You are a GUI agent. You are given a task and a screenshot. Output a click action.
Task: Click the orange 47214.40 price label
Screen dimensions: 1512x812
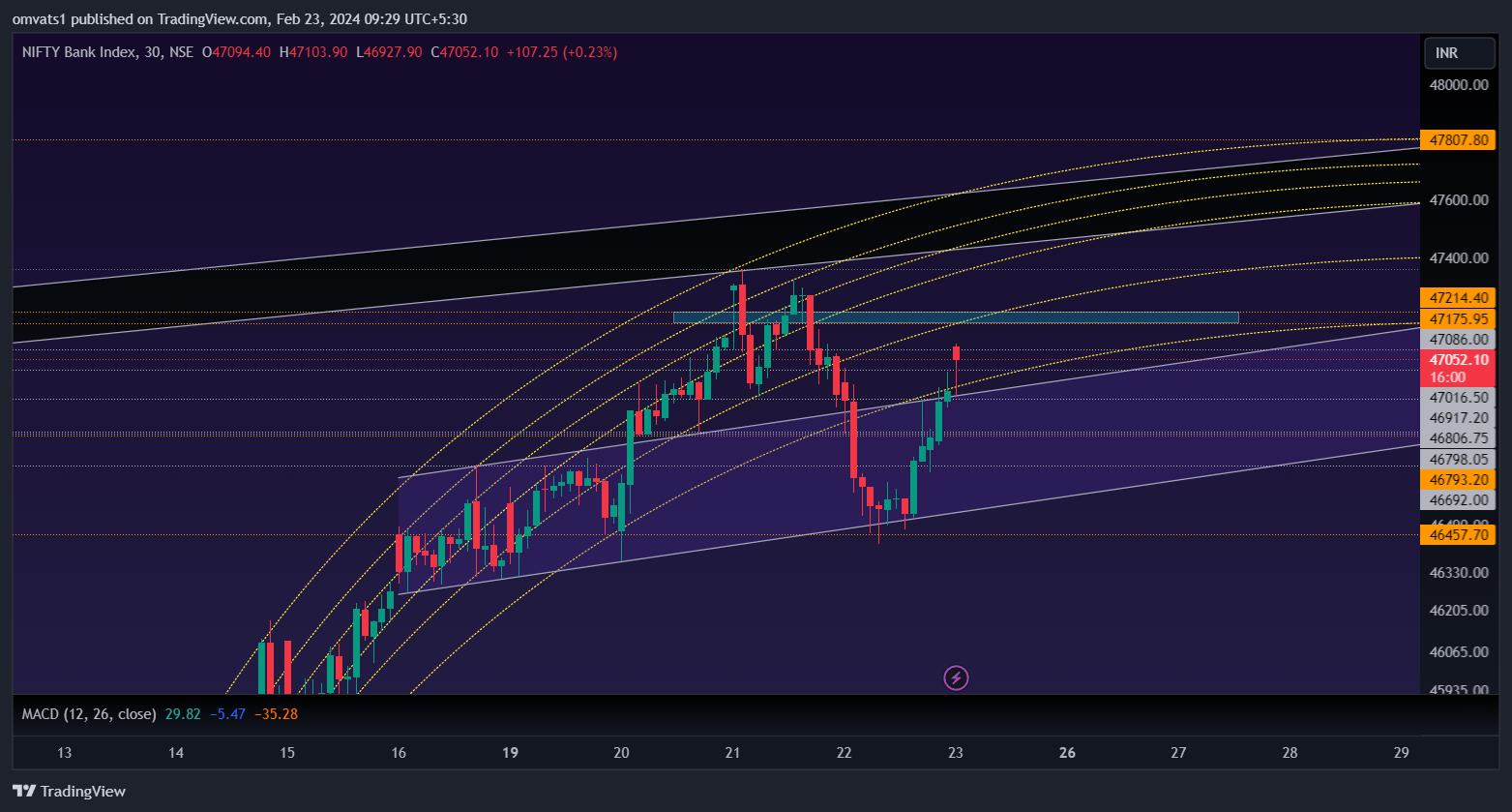1458,298
